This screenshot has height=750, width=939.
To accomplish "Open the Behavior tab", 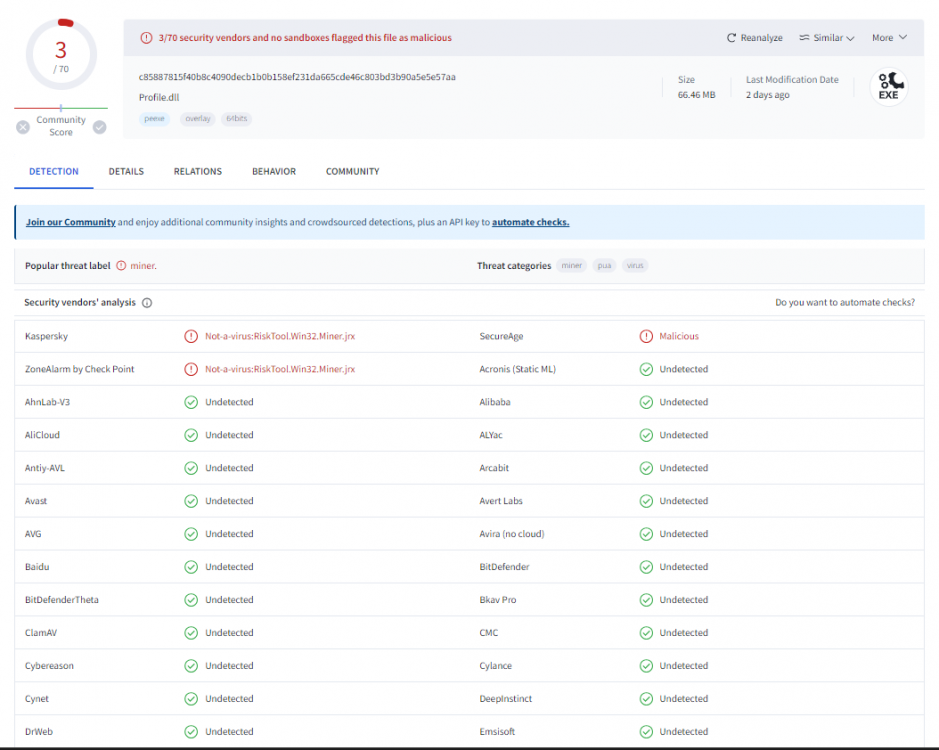I will (273, 172).
